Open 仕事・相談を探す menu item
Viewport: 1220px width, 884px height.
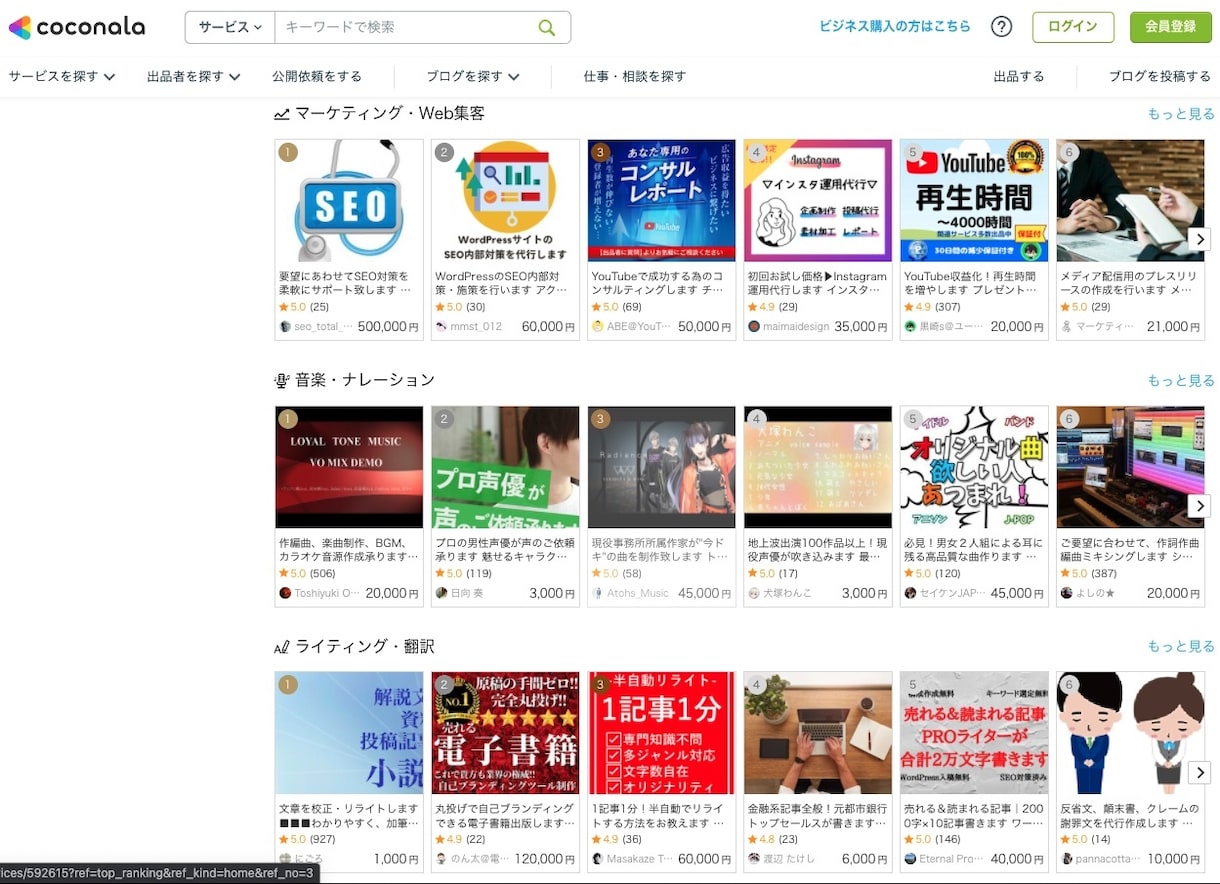point(635,76)
